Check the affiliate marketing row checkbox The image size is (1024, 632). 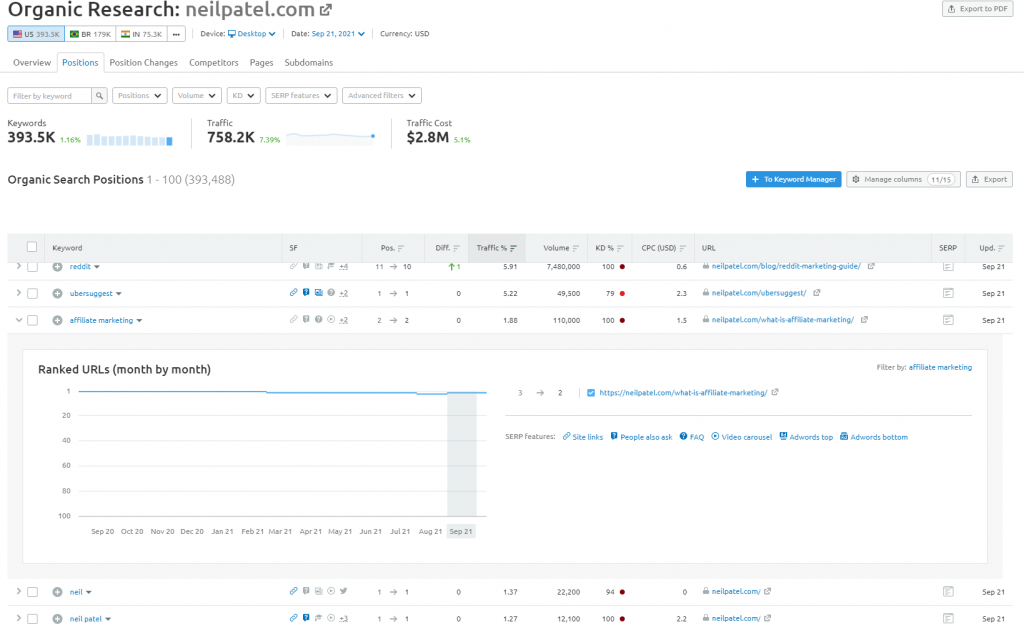tap(32, 321)
